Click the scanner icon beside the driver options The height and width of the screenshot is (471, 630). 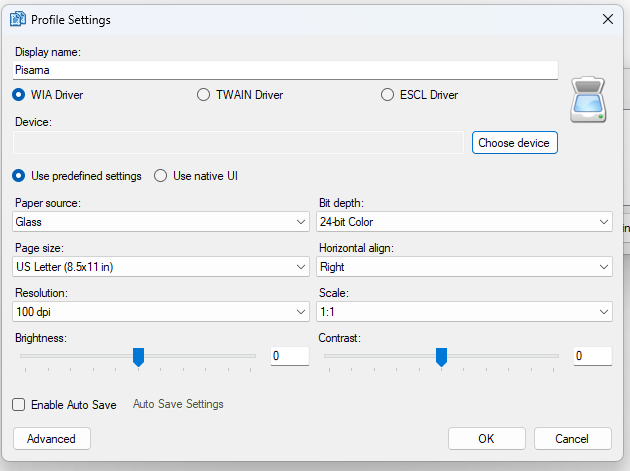click(588, 100)
